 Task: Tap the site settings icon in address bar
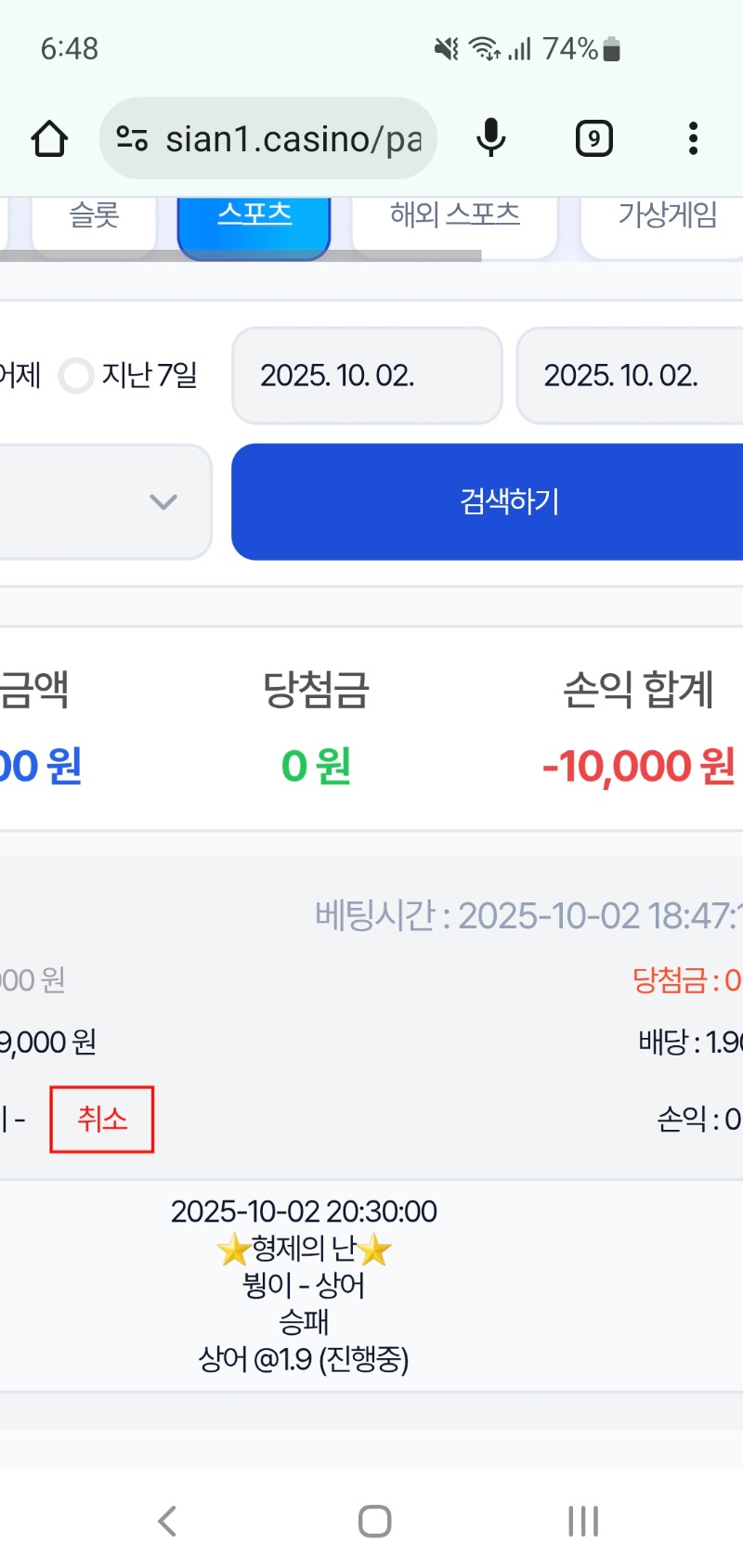coord(132,139)
